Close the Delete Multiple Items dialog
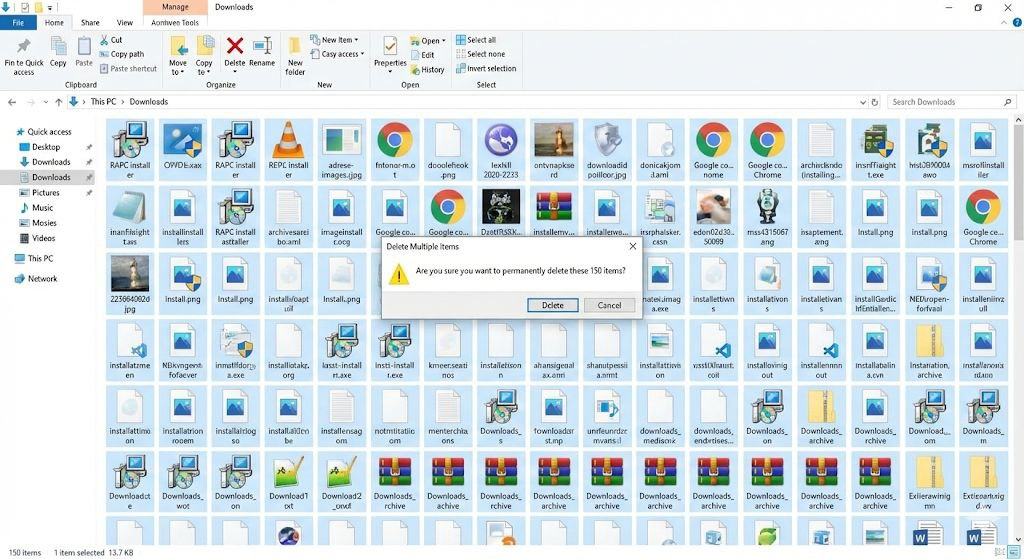The image size is (1024, 559). tap(632, 246)
